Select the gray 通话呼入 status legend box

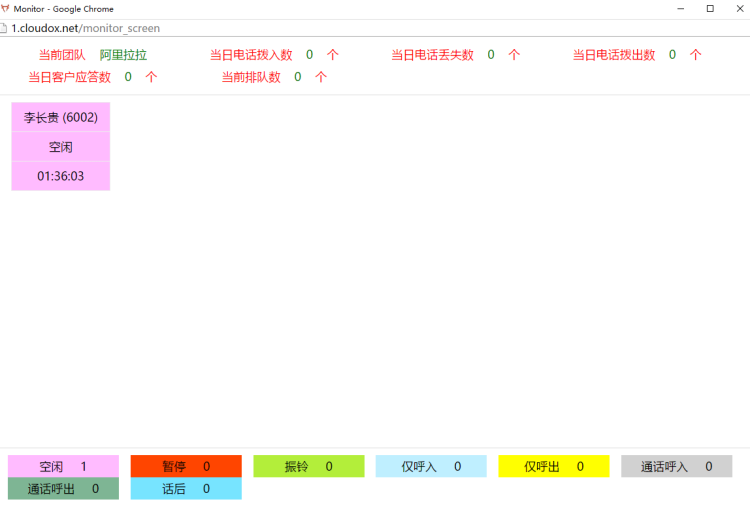(x=676, y=467)
